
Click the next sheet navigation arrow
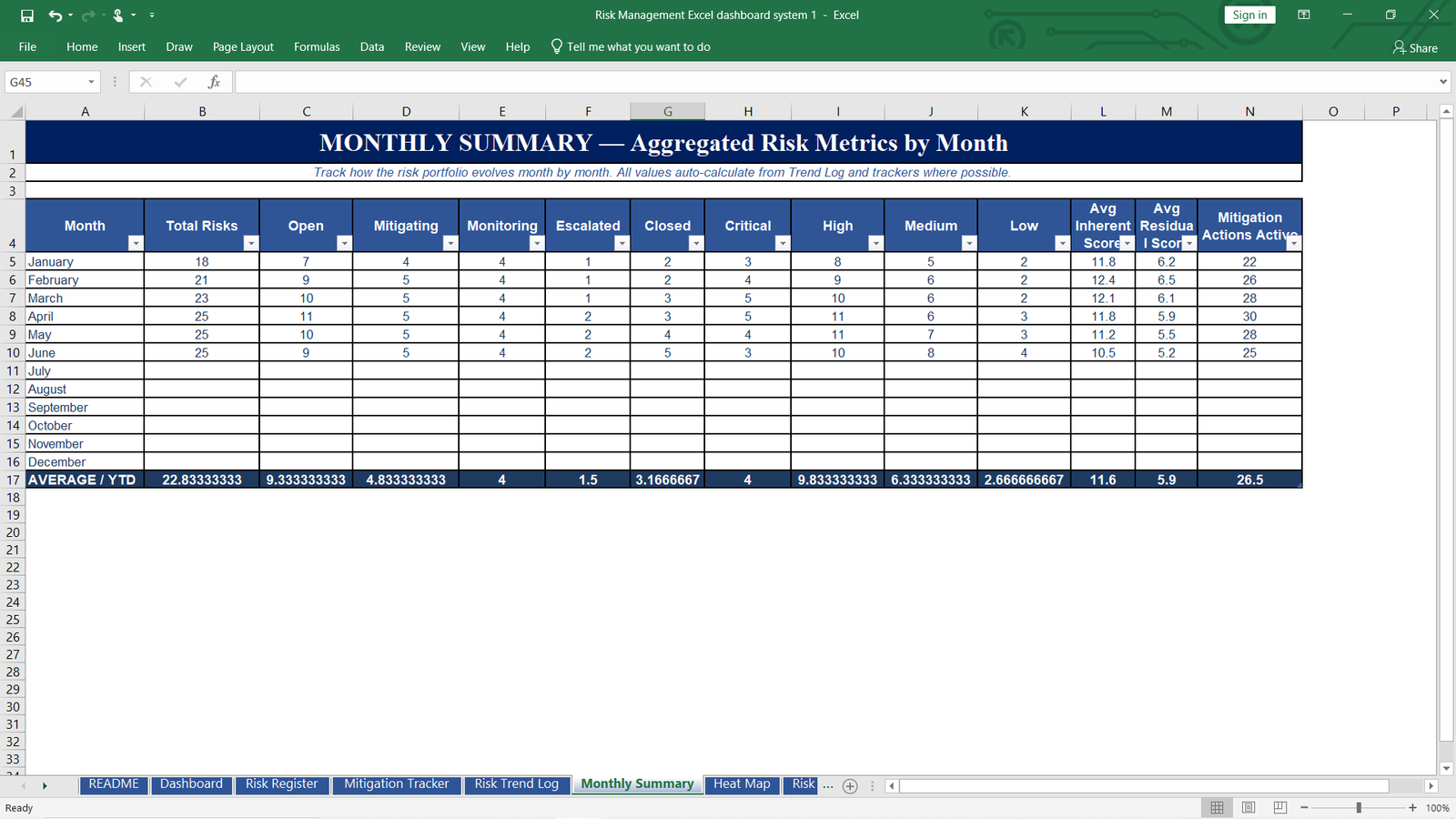click(45, 786)
